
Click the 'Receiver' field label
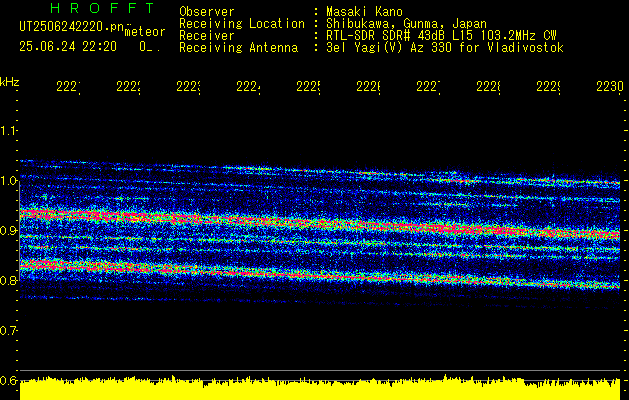(x=207, y=36)
